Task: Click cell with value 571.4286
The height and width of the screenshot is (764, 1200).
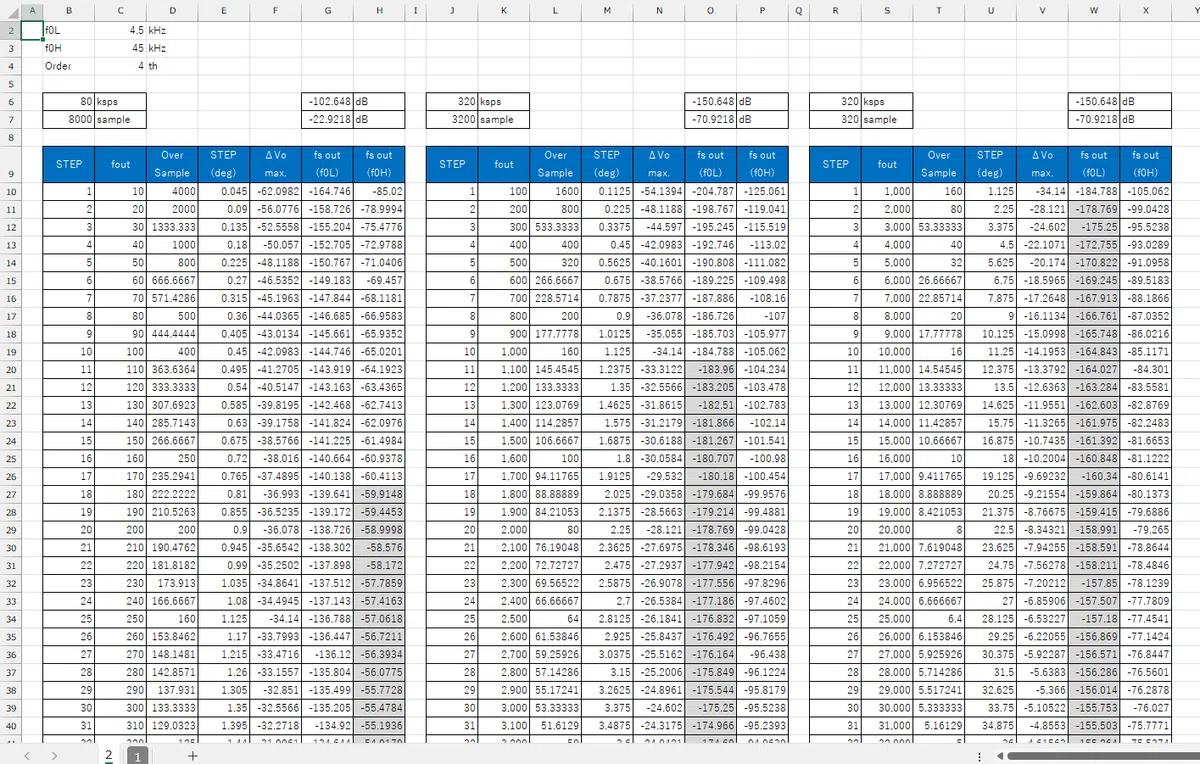Action: pos(173,298)
